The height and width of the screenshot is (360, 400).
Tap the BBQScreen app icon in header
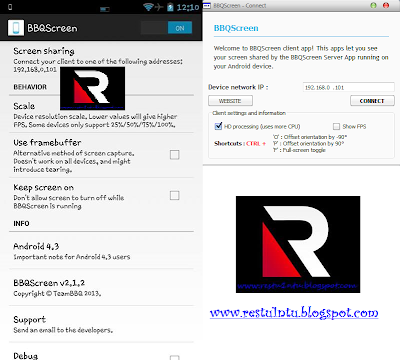coord(16,28)
